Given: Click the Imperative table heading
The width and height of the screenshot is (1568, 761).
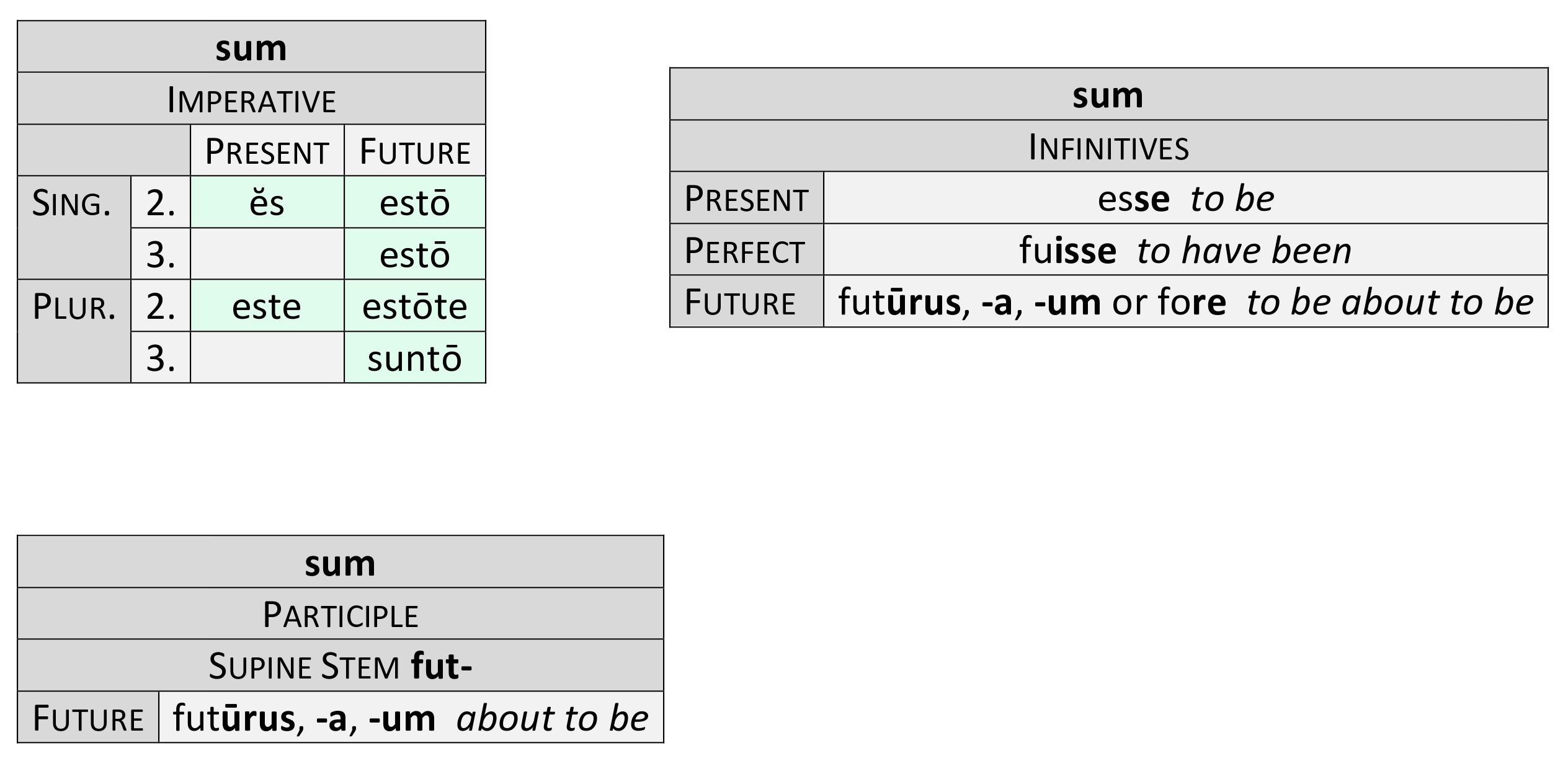Looking at the screenshot, I should (251, 99).
